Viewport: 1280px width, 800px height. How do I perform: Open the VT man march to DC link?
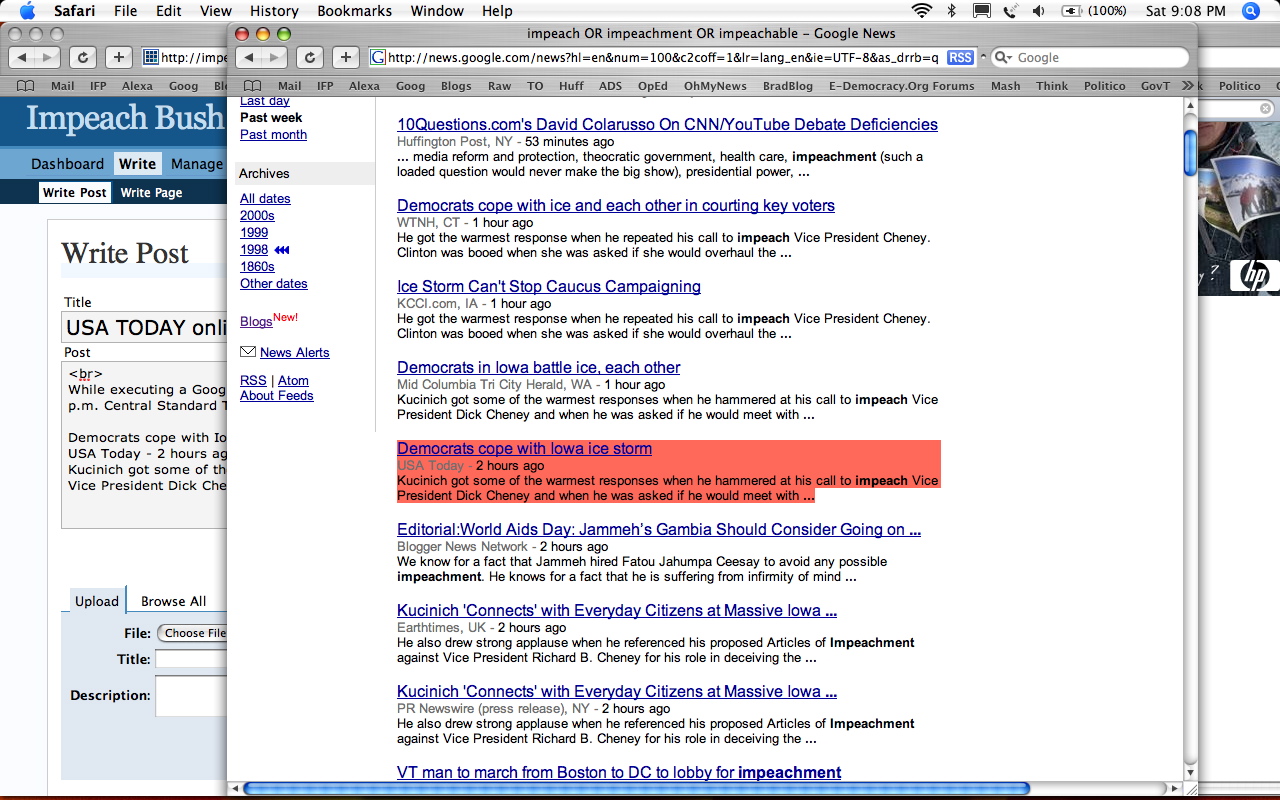pyautogui.click(x=619, y=772)
